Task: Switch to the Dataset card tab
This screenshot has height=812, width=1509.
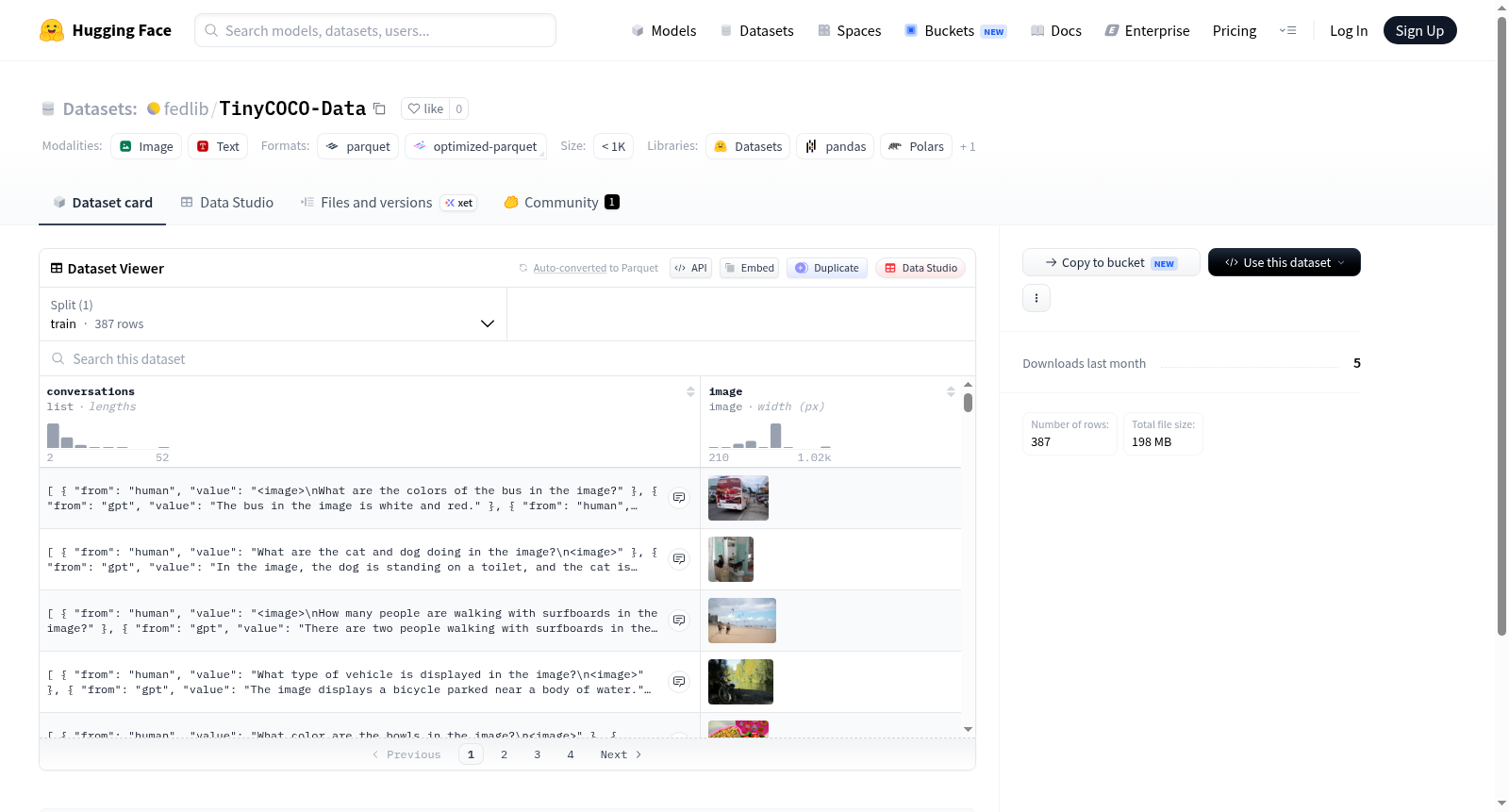Action: pos(102,203)
